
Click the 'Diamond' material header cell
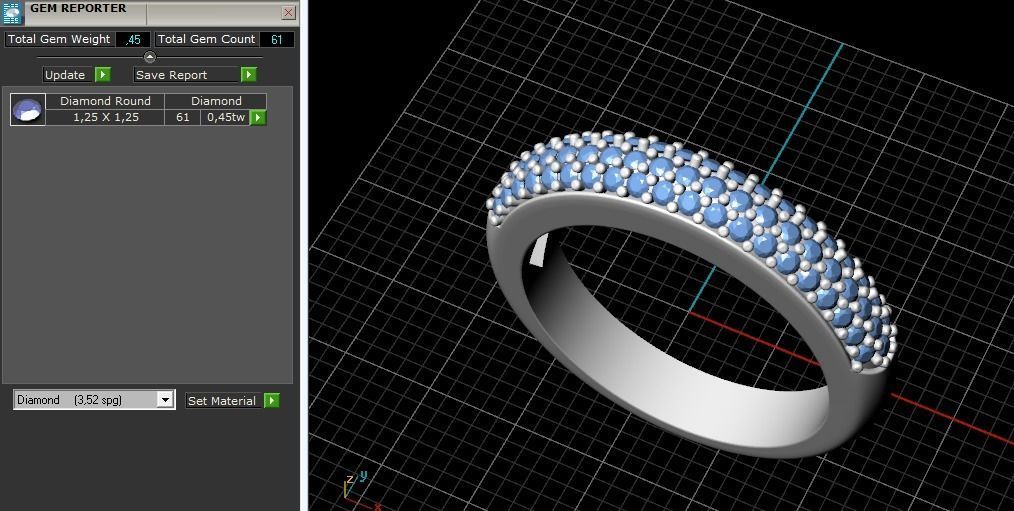point(216,101)
